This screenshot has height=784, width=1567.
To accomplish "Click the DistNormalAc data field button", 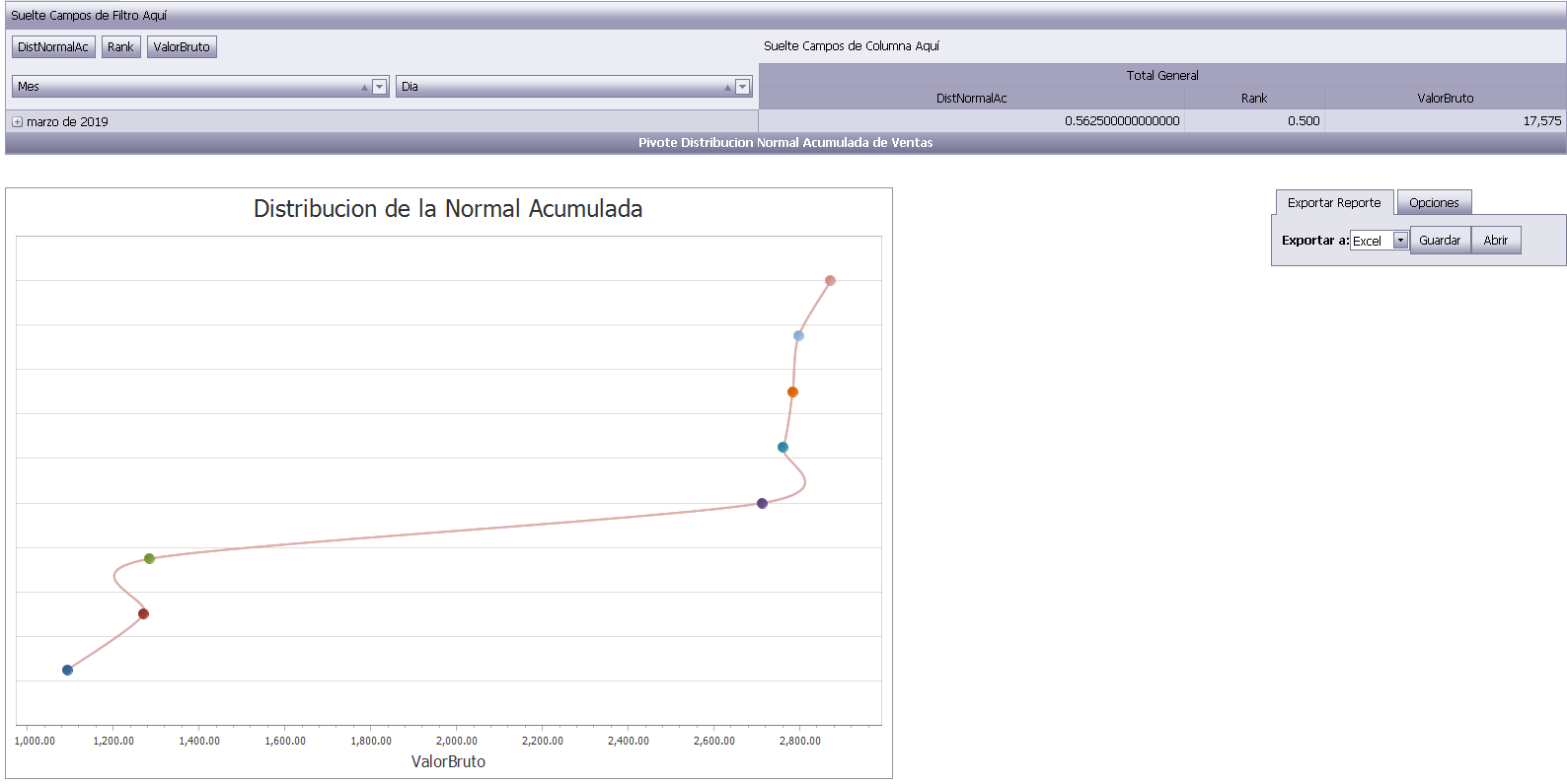I will (x=53, y=47).
